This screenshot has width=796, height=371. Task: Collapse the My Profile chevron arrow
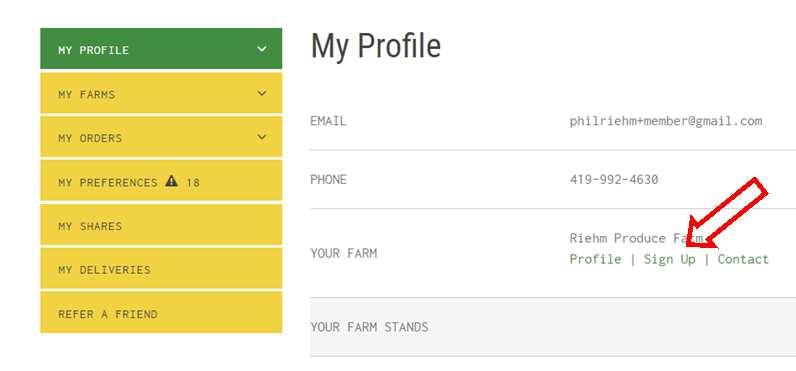click(x=261, y=49)
